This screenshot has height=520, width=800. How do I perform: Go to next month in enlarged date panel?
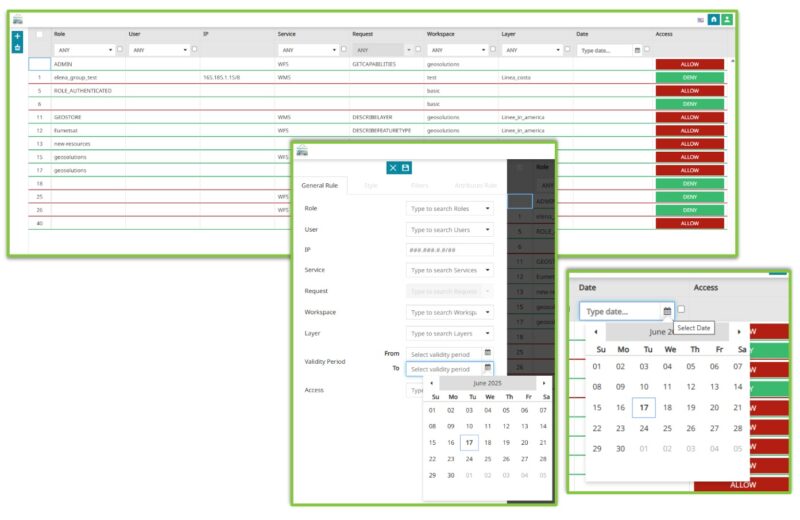pos(739,332)
